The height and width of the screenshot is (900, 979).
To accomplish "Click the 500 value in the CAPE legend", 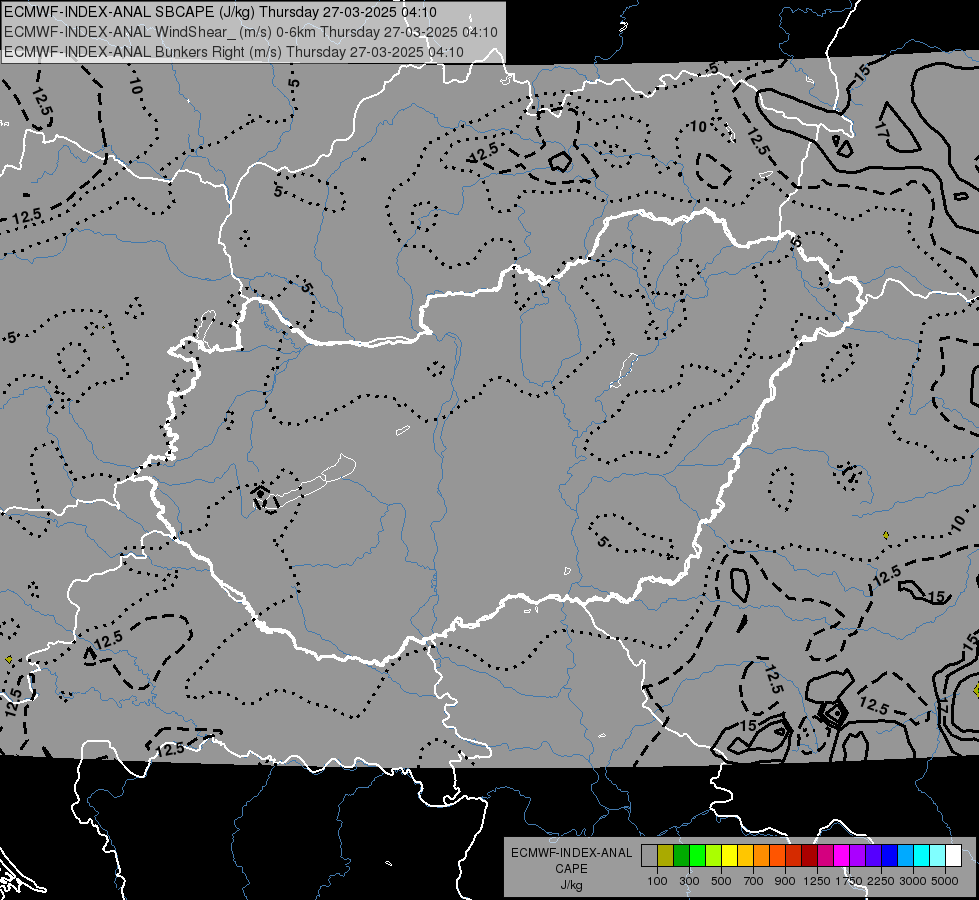I will (721, 881).
